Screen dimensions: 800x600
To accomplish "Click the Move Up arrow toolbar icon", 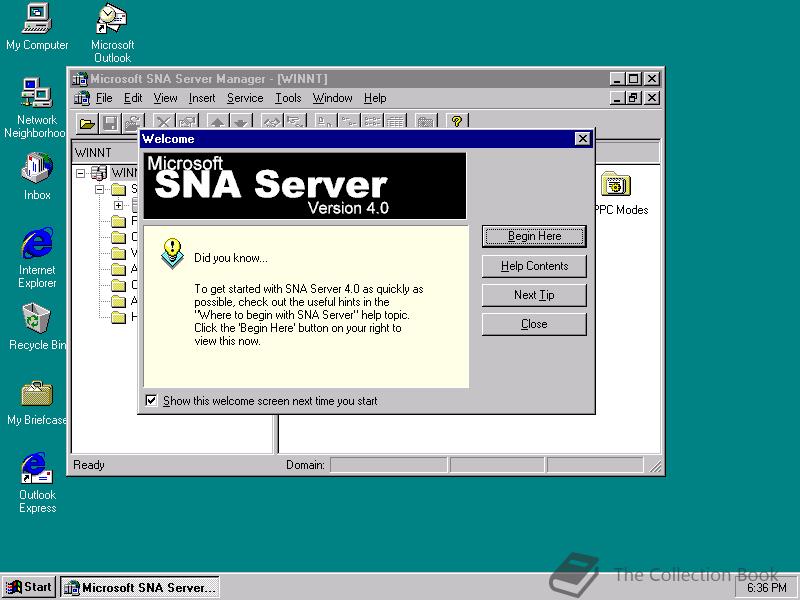I will click(217, 122).
